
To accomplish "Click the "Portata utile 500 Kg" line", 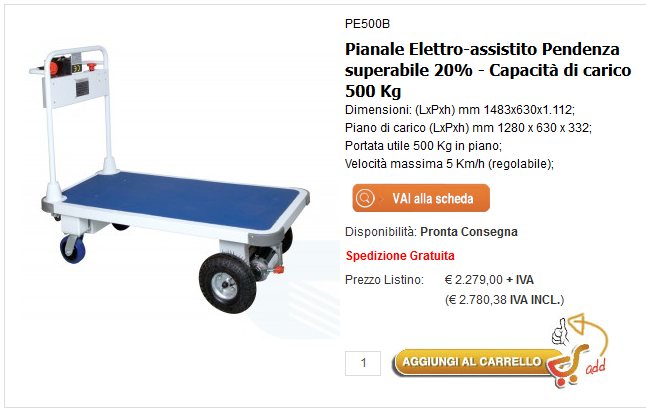I will pyautogui.click(x=423, y=145).
